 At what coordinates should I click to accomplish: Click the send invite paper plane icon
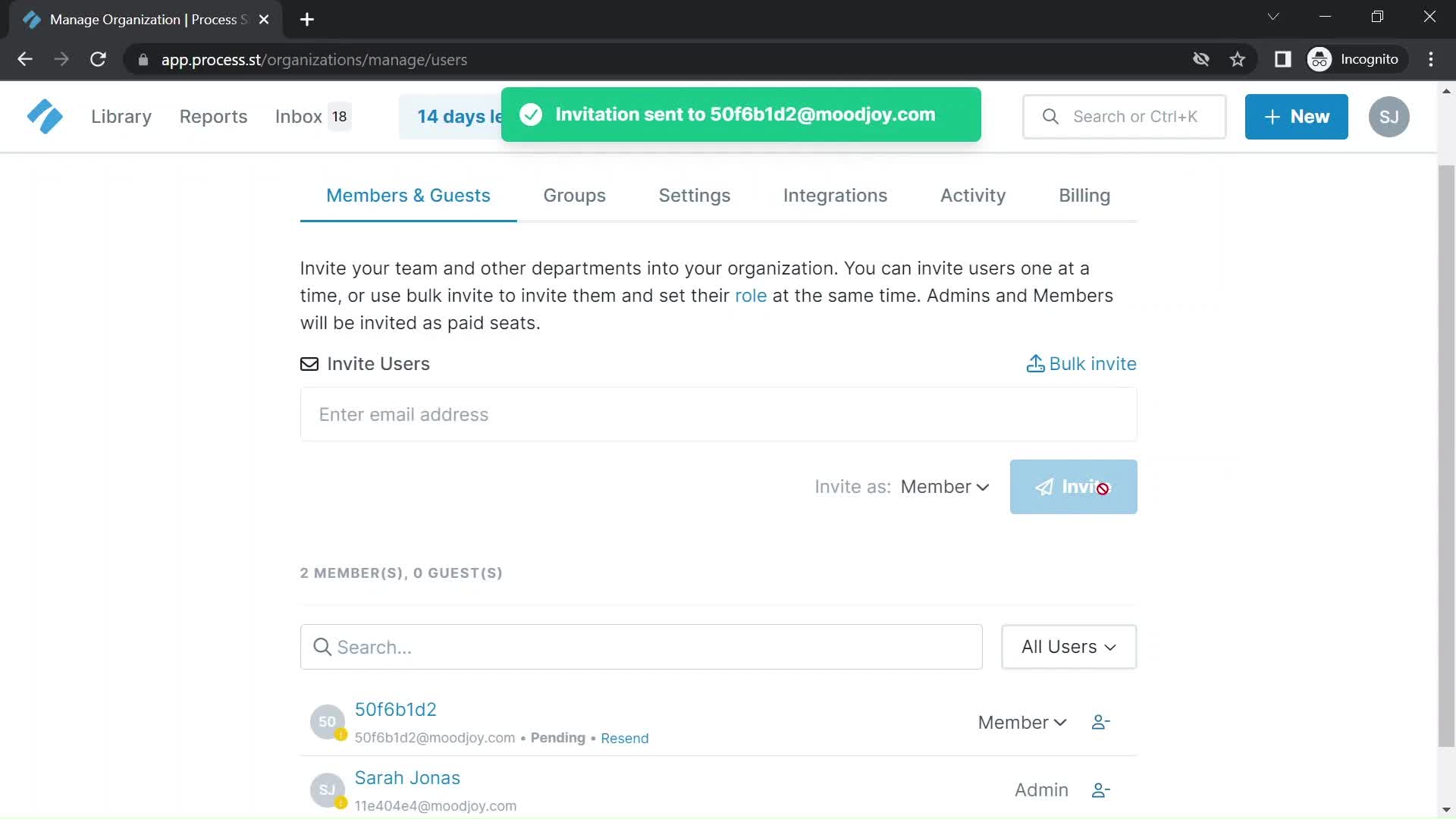tap(1044, 486)
